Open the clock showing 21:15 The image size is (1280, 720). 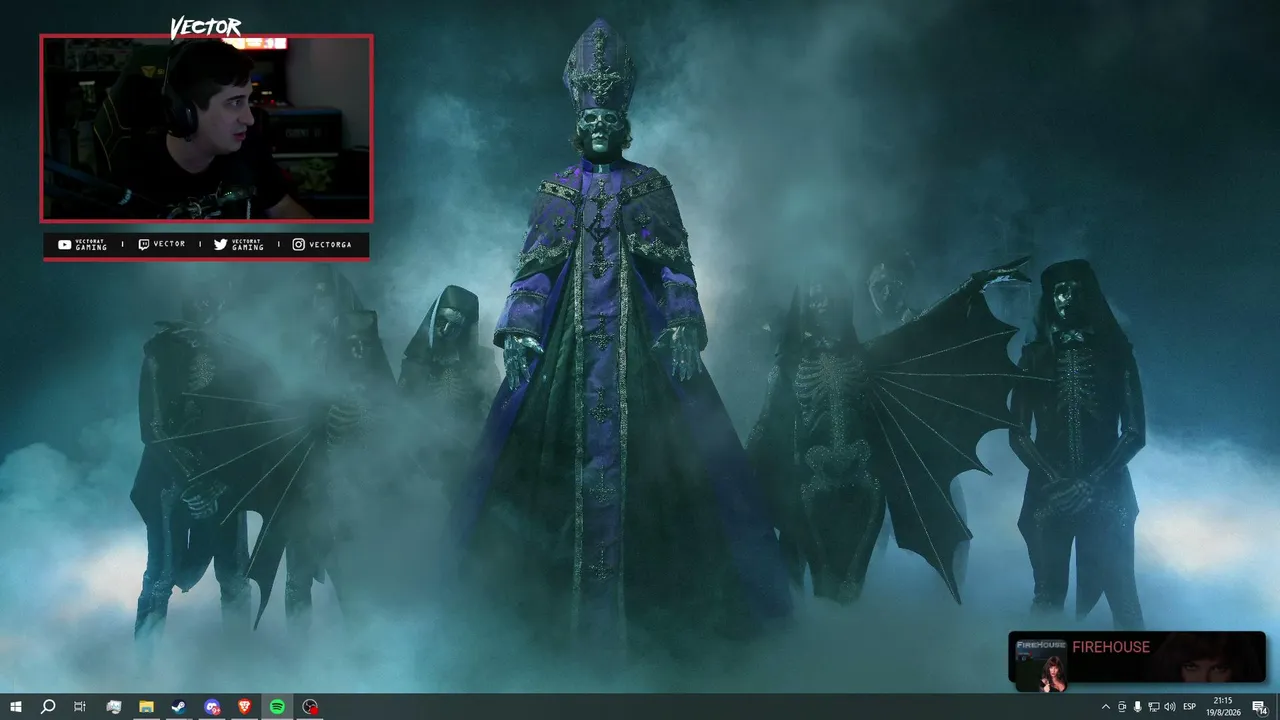tap(1223, 707)
